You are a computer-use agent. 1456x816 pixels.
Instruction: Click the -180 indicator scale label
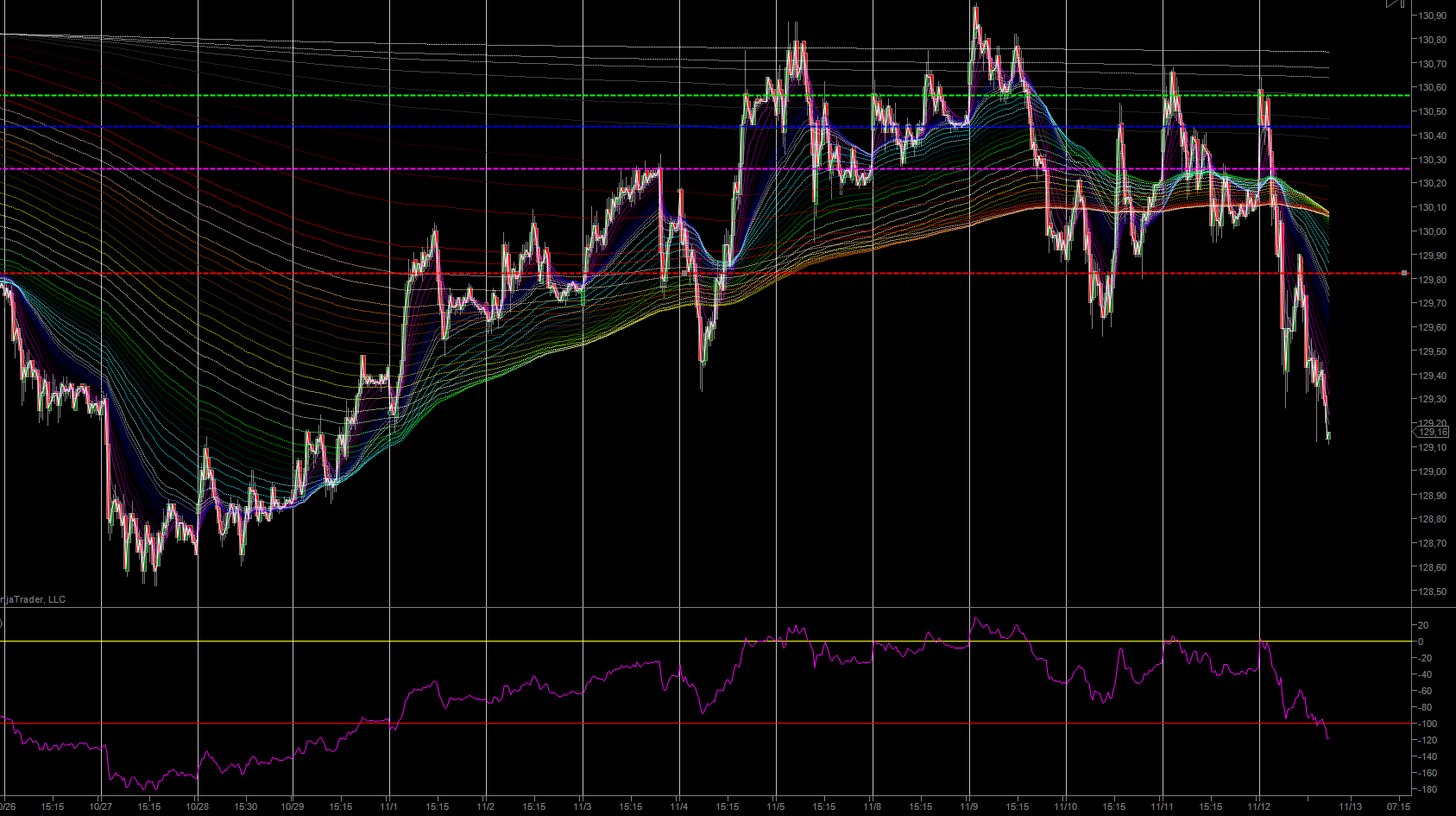point(1428,789)
